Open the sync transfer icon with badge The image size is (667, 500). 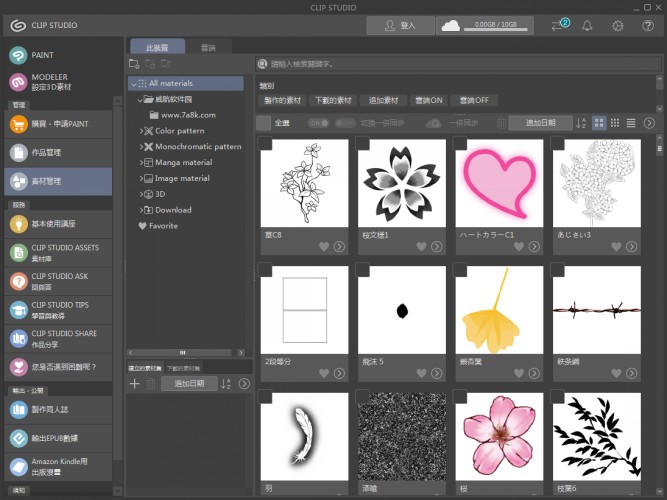(x=560, y=25)
